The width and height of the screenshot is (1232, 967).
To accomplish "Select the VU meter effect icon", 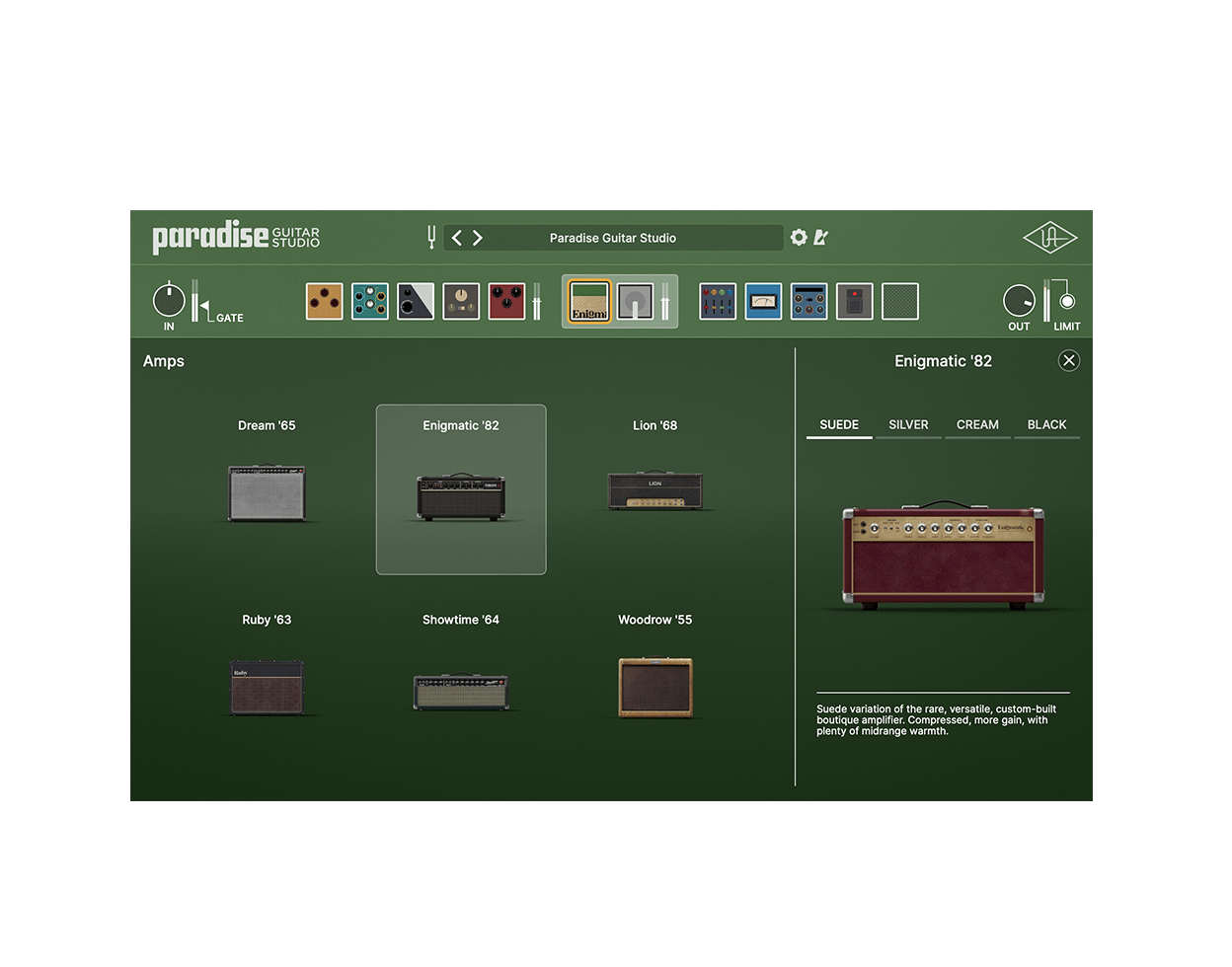I will 762,301.
